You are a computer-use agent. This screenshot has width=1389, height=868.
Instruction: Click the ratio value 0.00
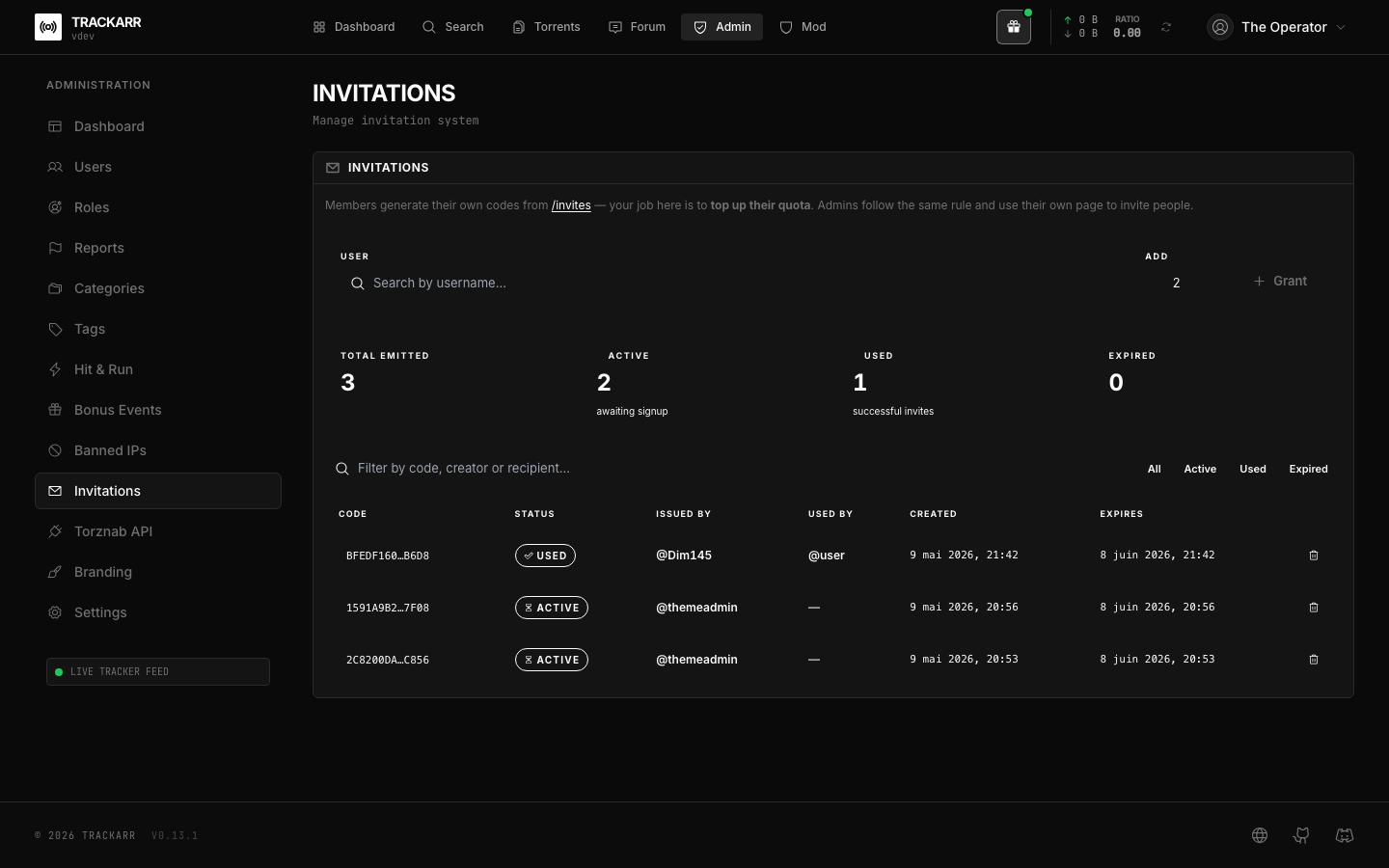pos(1127,33)
